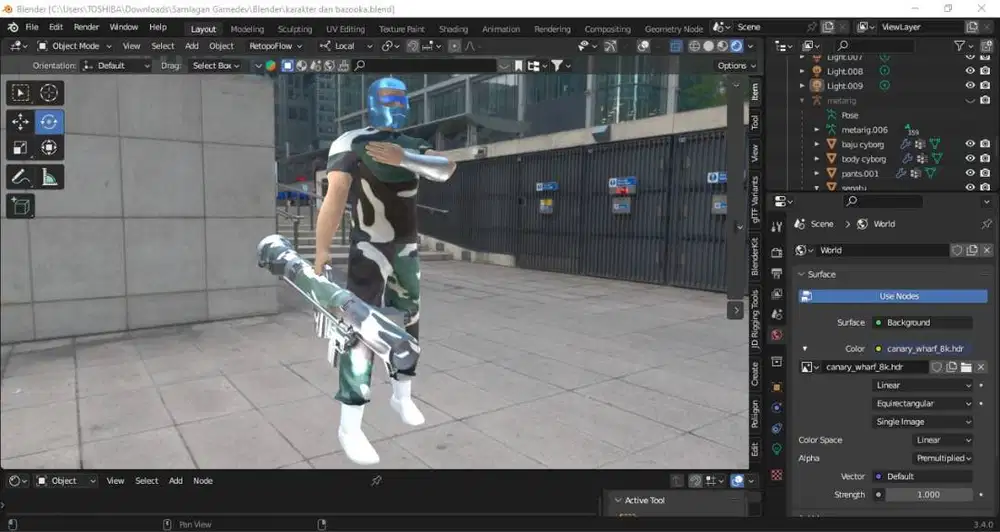Expand the pants.001 tree item

click(817, 174)
